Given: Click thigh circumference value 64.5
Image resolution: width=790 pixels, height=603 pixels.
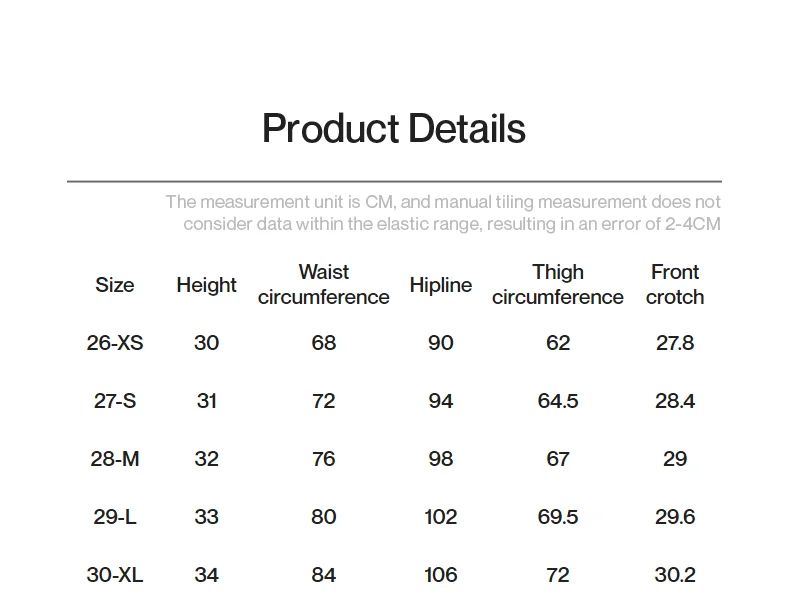Looking at the screenshot, I should [557, 401].
